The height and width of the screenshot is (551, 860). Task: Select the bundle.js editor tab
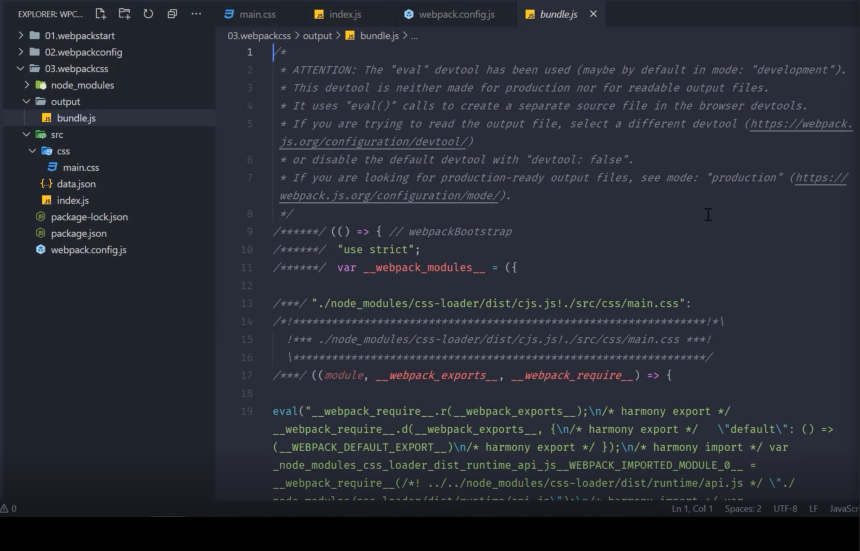[558, 14]
